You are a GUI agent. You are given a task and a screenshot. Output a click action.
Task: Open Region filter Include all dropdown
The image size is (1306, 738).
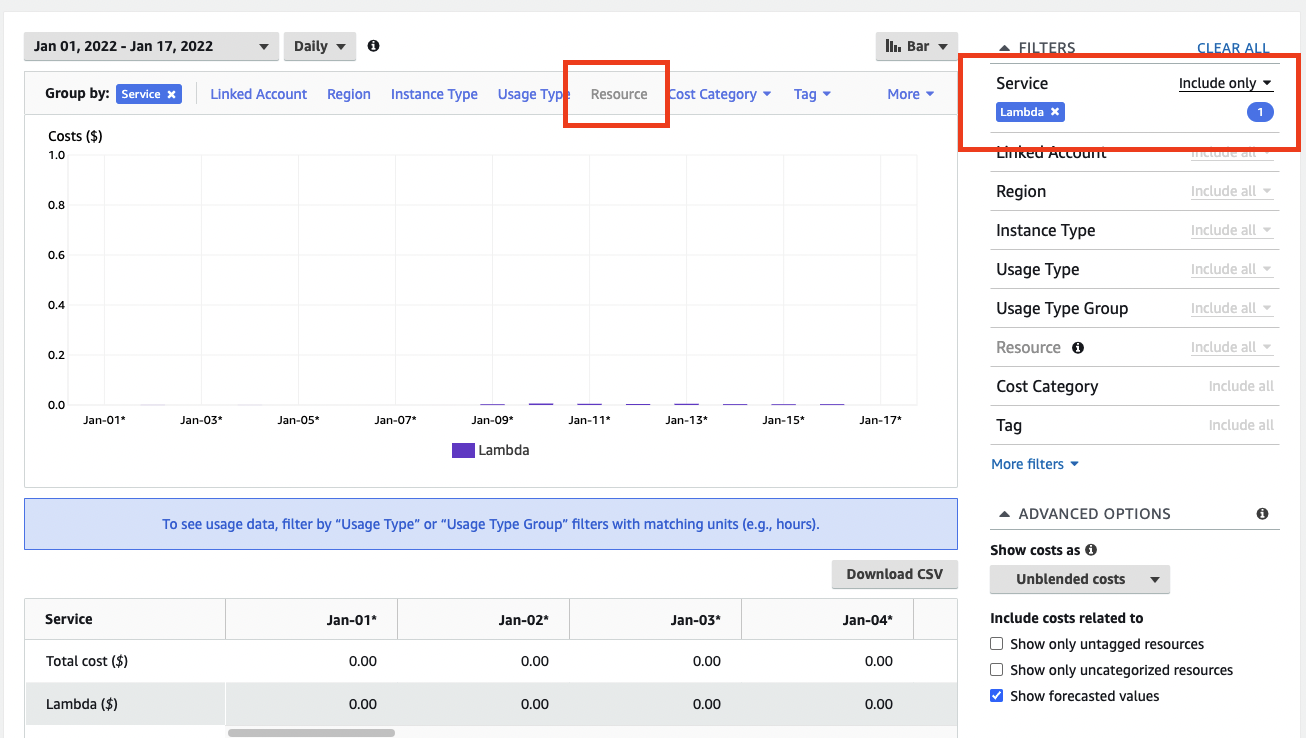tap(1232, 191)
